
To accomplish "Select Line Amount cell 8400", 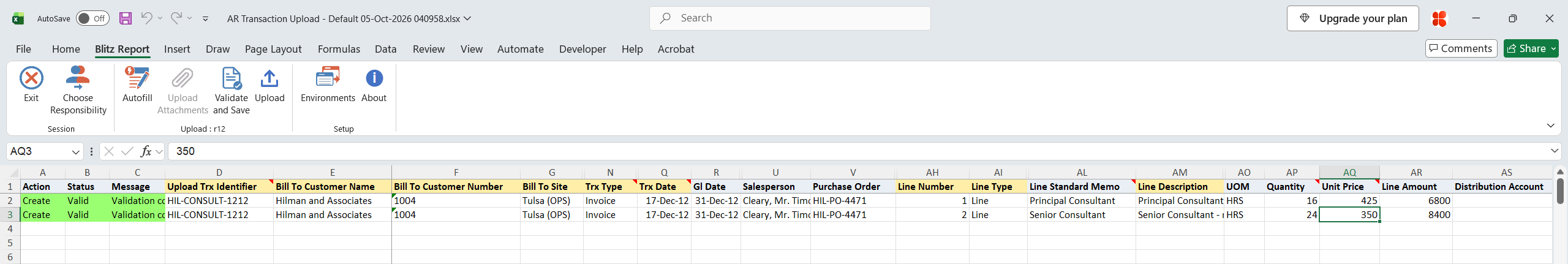I will pos(1415,214).
